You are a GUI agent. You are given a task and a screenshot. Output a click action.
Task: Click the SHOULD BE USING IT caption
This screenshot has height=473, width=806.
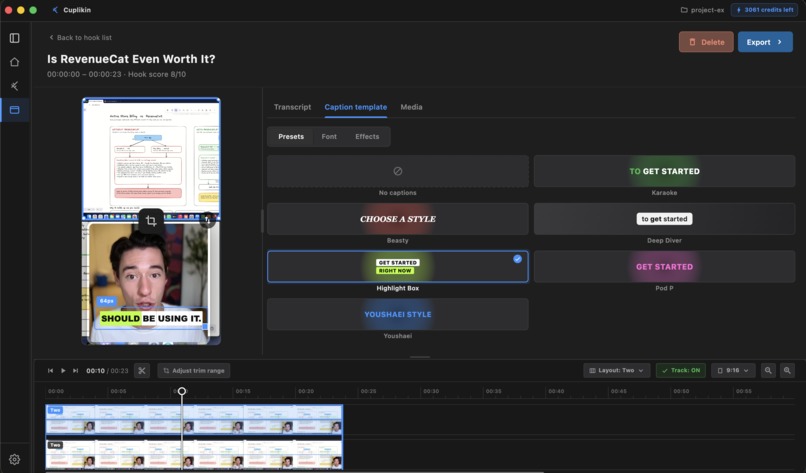pos(151,318)
